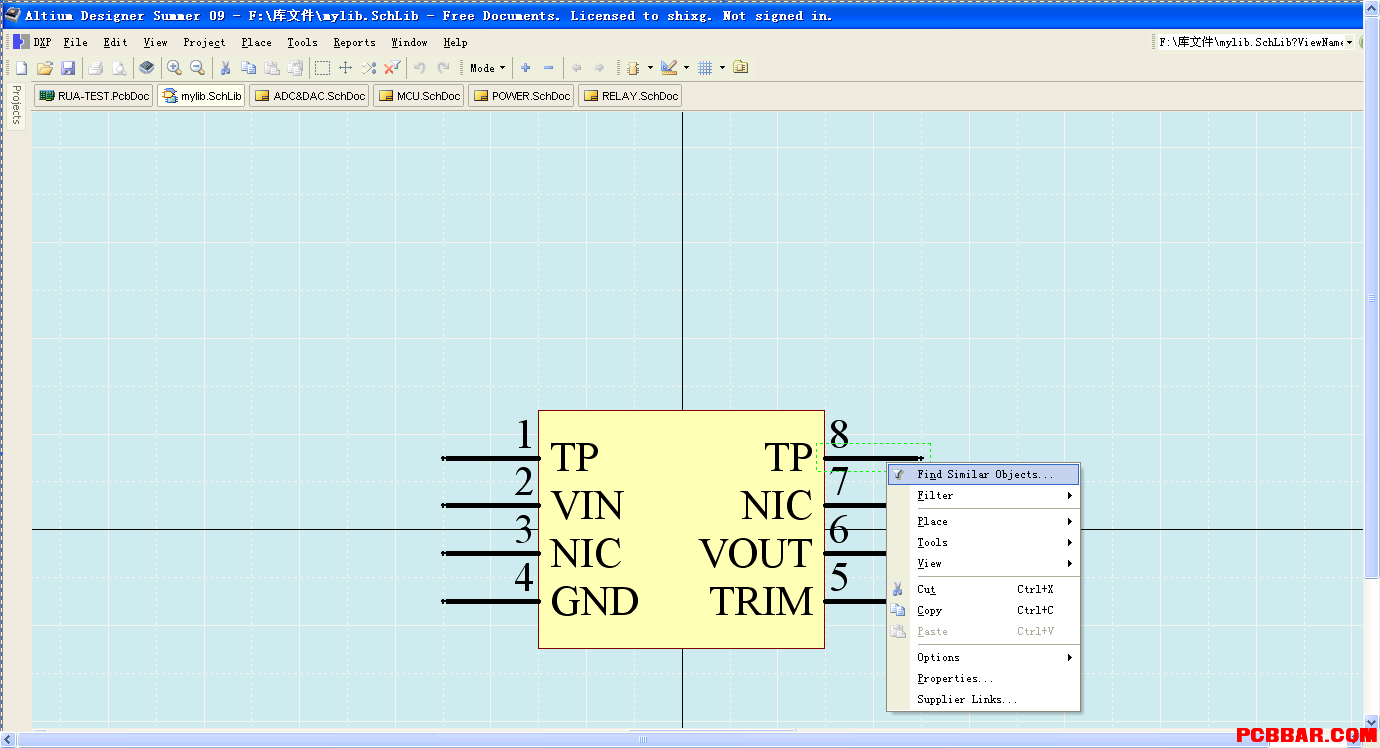This screenshot has width=1380, height=748.
Task: Click the model manager stack icon
Action: [x=147, y=68]
